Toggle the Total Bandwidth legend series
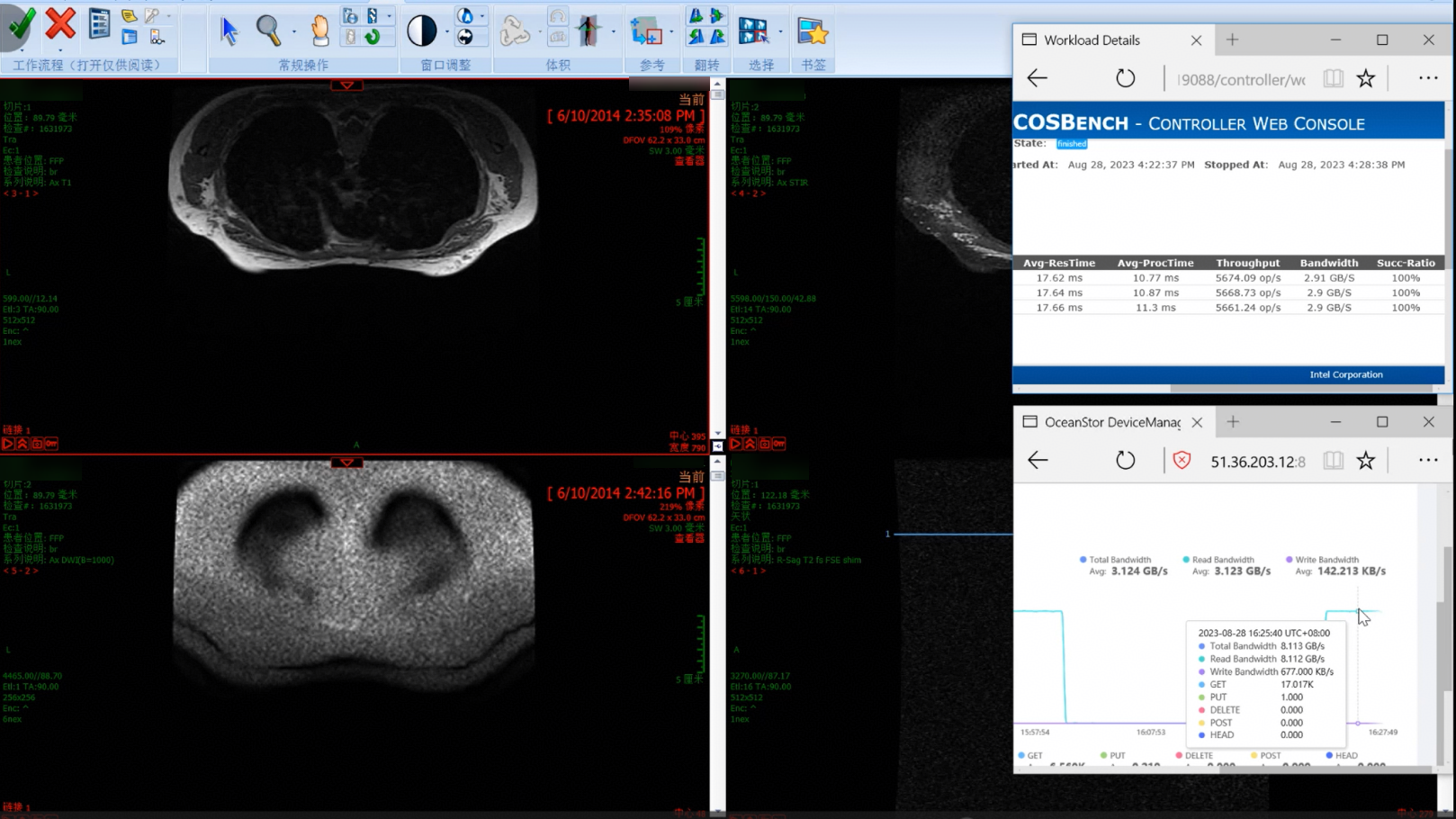Viewport: 1456px width, 819px height. tap(1115, 560)
